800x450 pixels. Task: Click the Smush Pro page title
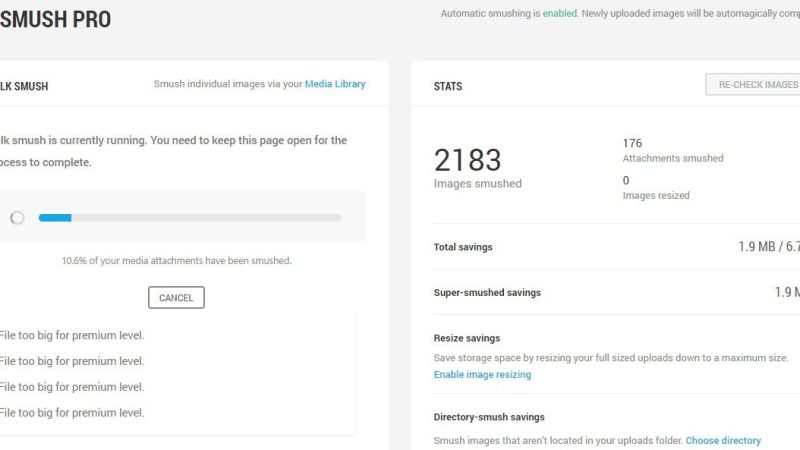55,19
